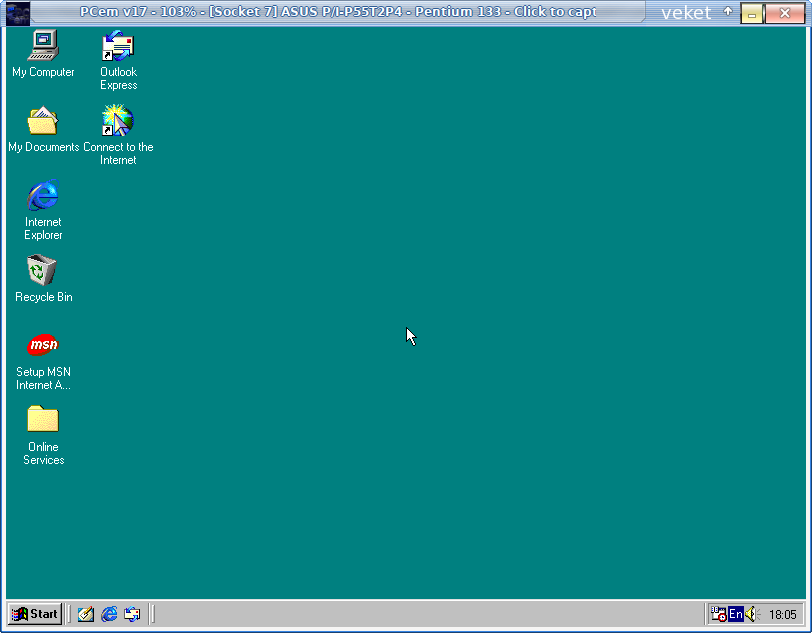The width and height of the screenshot is (812, 633).
Task: Click the PCem v17 title bar text
Action: (x=338, y=12)
